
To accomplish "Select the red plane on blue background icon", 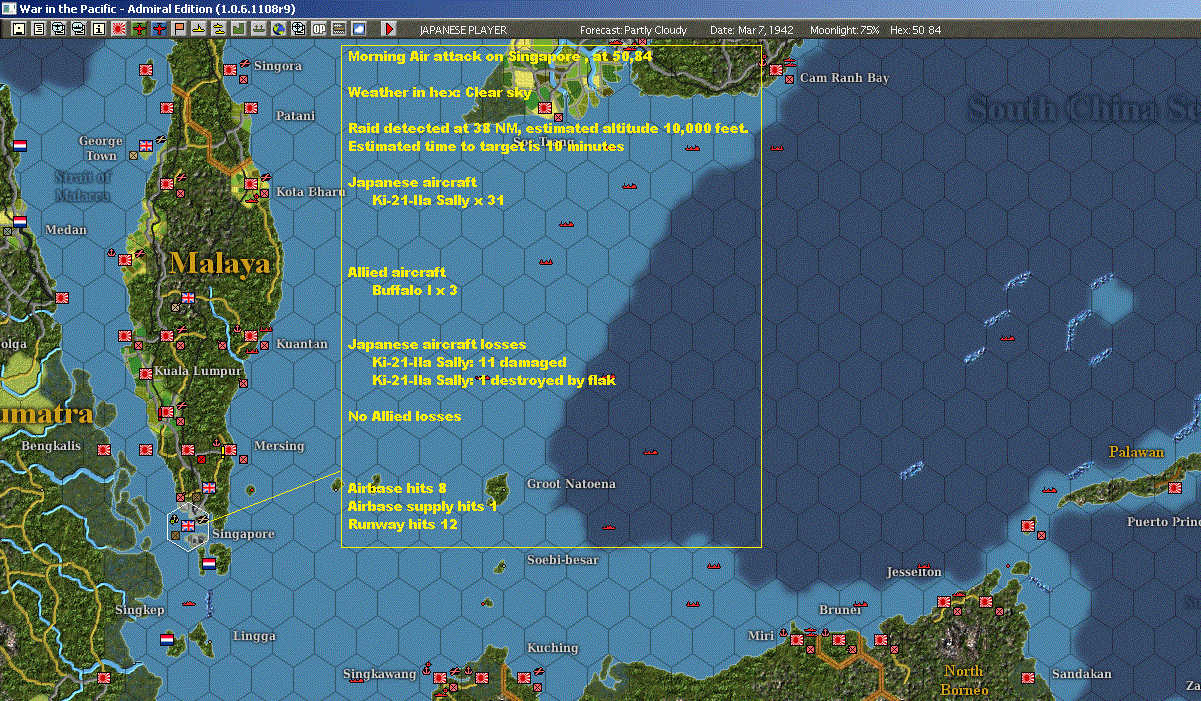I will pos(159,30).
